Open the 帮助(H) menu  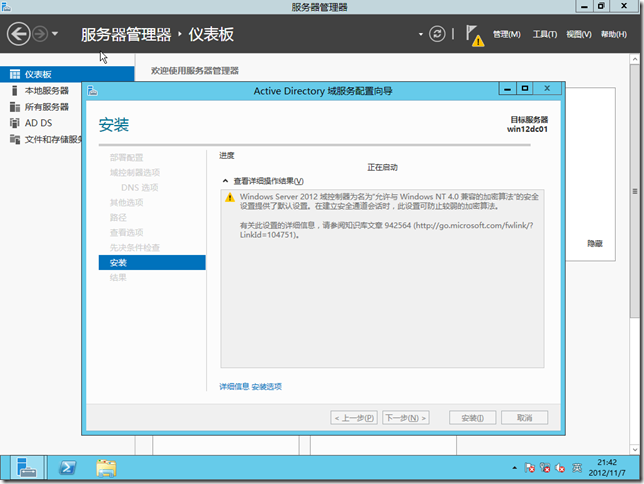pos(614,35)
